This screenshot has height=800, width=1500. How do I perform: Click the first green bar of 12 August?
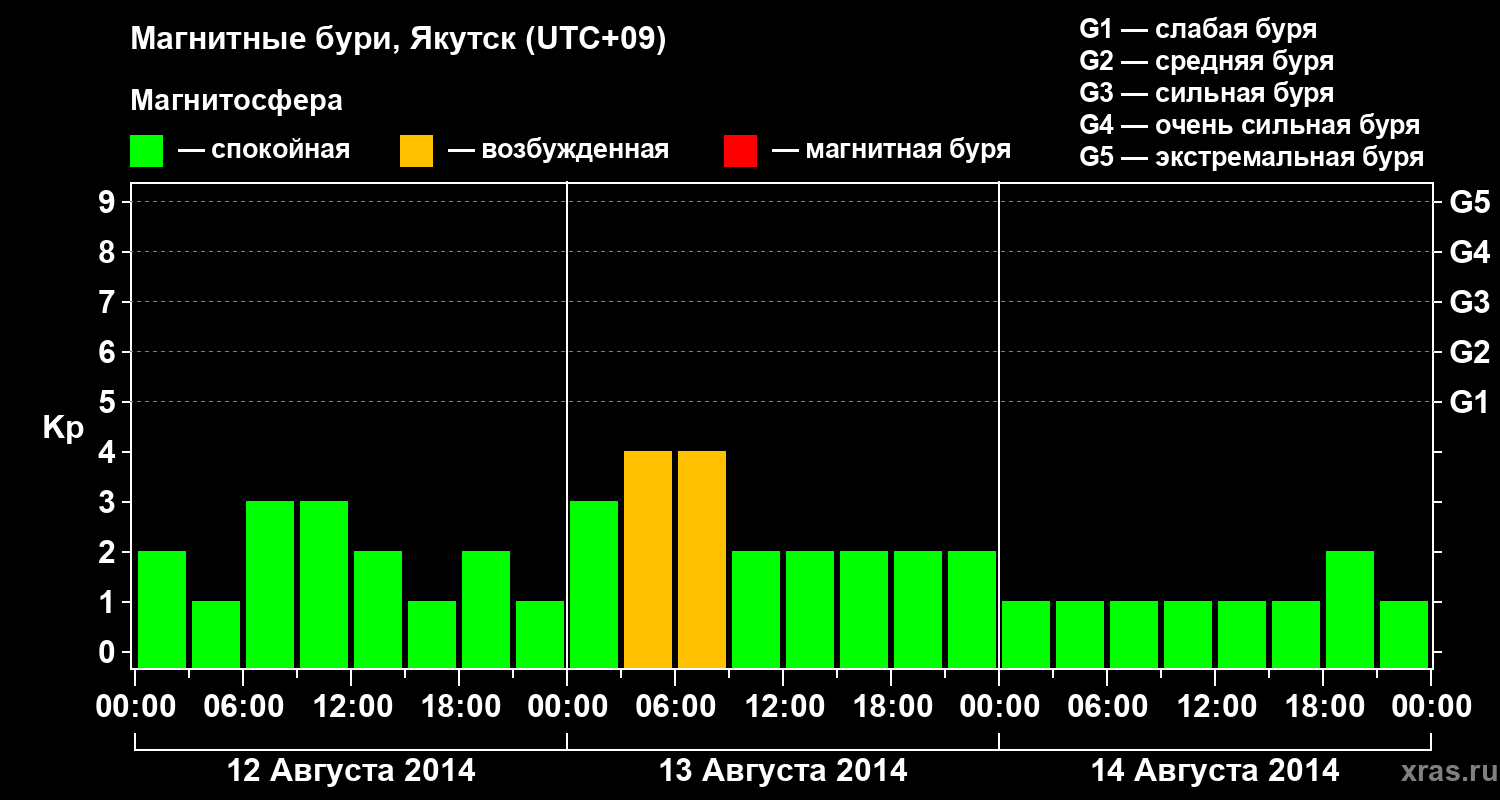pyautogui.click(x=162, y=609)
